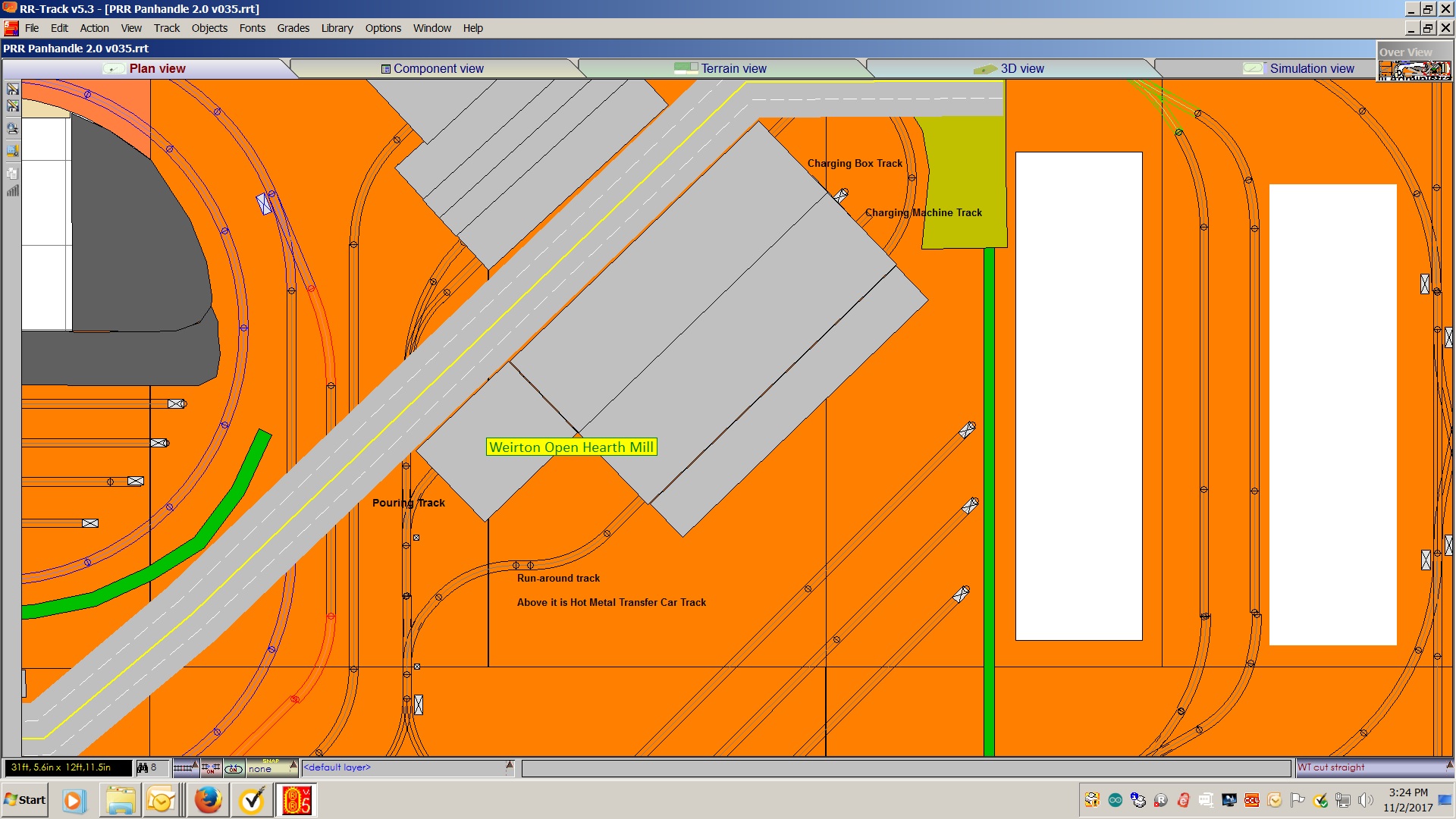Screen dimensions: 1456x819
Task: Select the Save layout tool
Action: click(x=13, y=89)
